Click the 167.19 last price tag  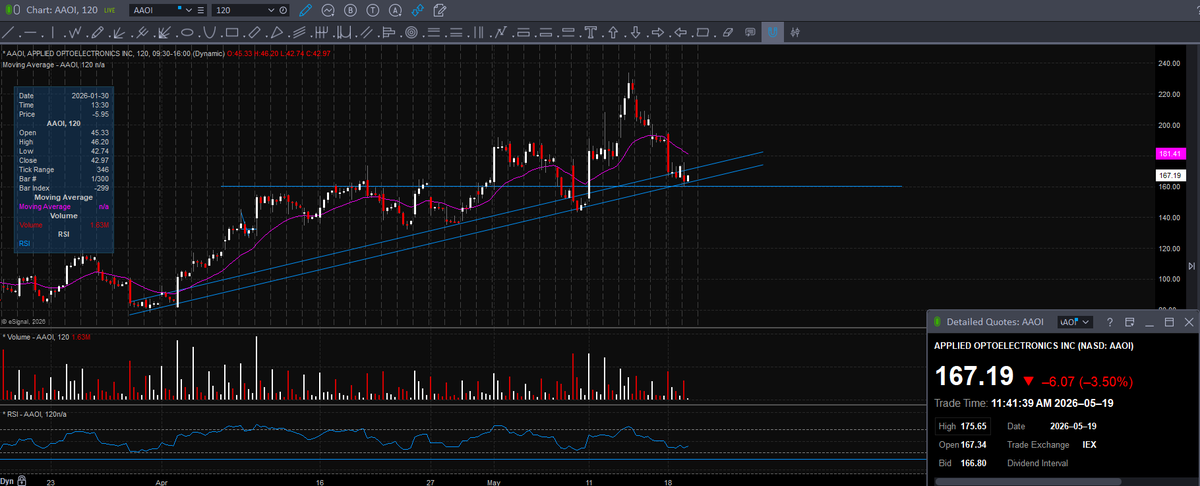pyautogui.click(x=1169, y=175)
